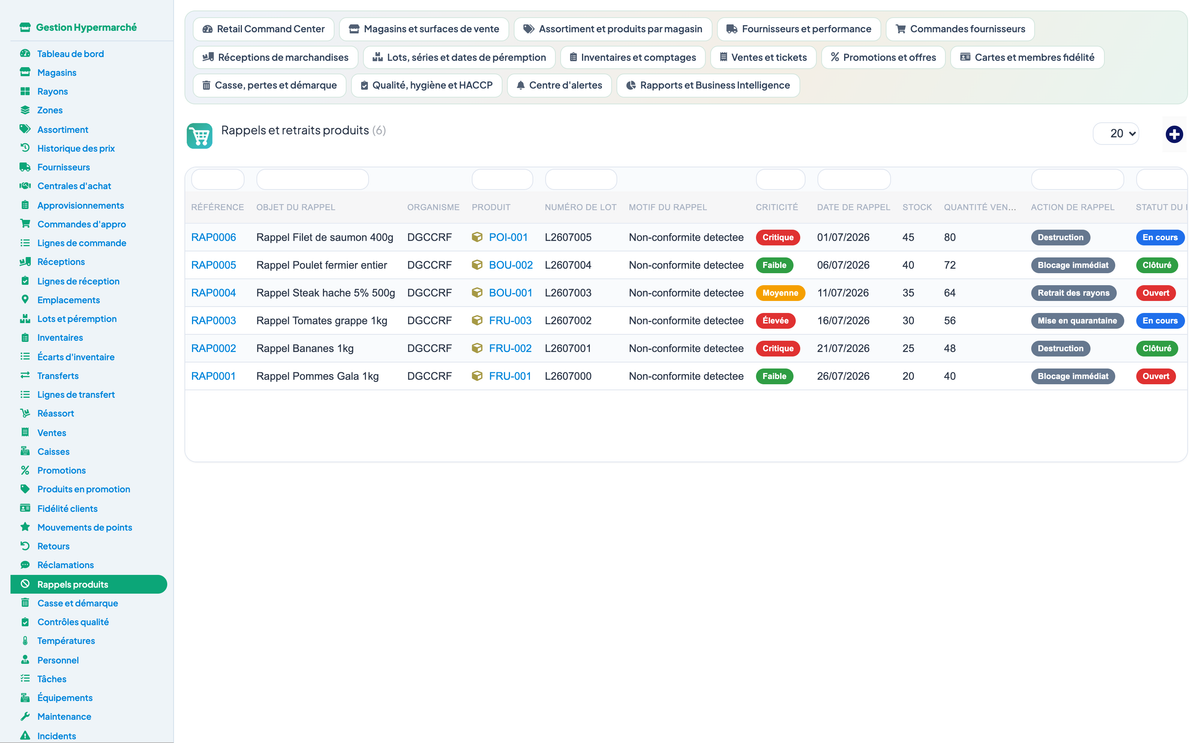Image resolution: width=1200 pixels, height=743 pixels.
Task: Click the Retours undo icon in sidebar
Action: [25, 546]
